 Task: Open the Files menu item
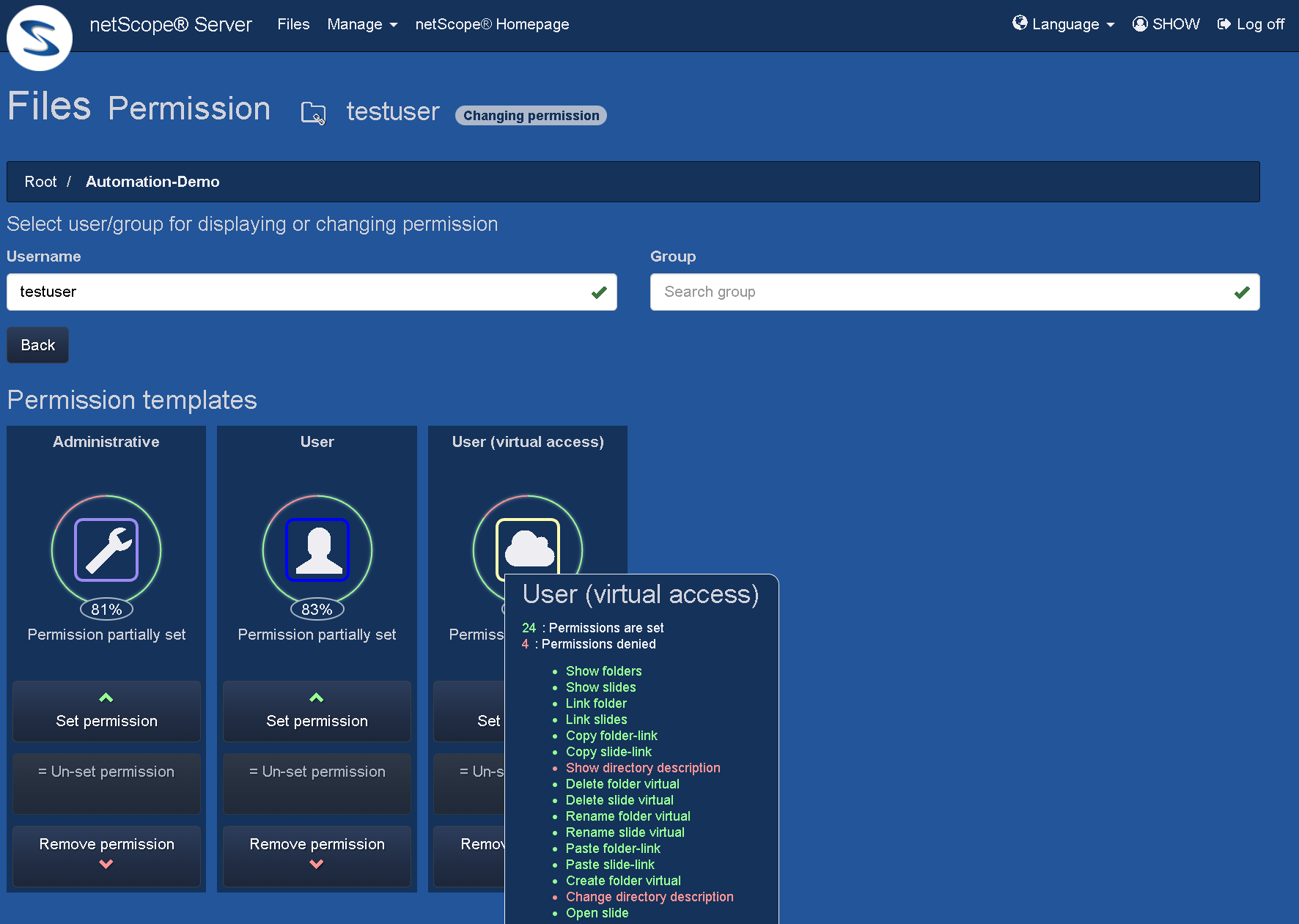(x=293, y=24)
